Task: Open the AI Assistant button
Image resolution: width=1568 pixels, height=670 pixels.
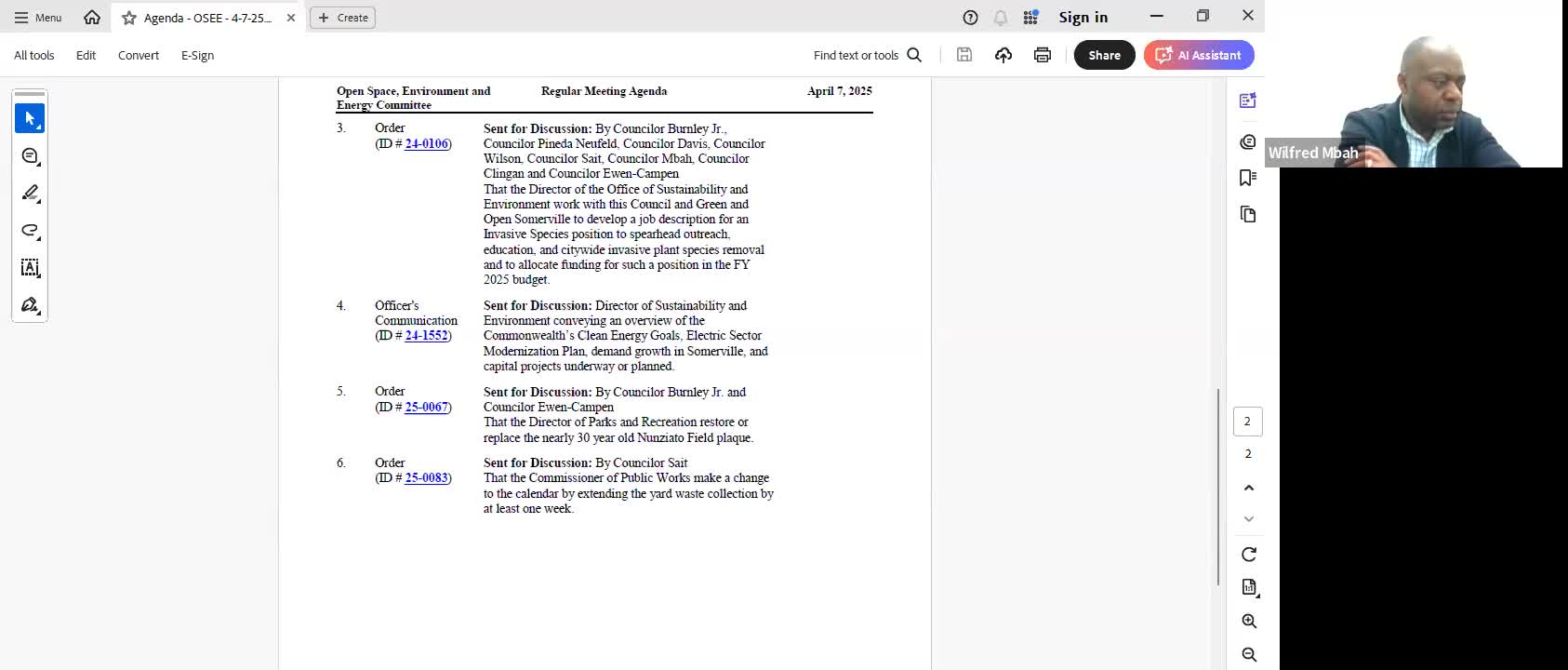Action: tap(1199, 55)
